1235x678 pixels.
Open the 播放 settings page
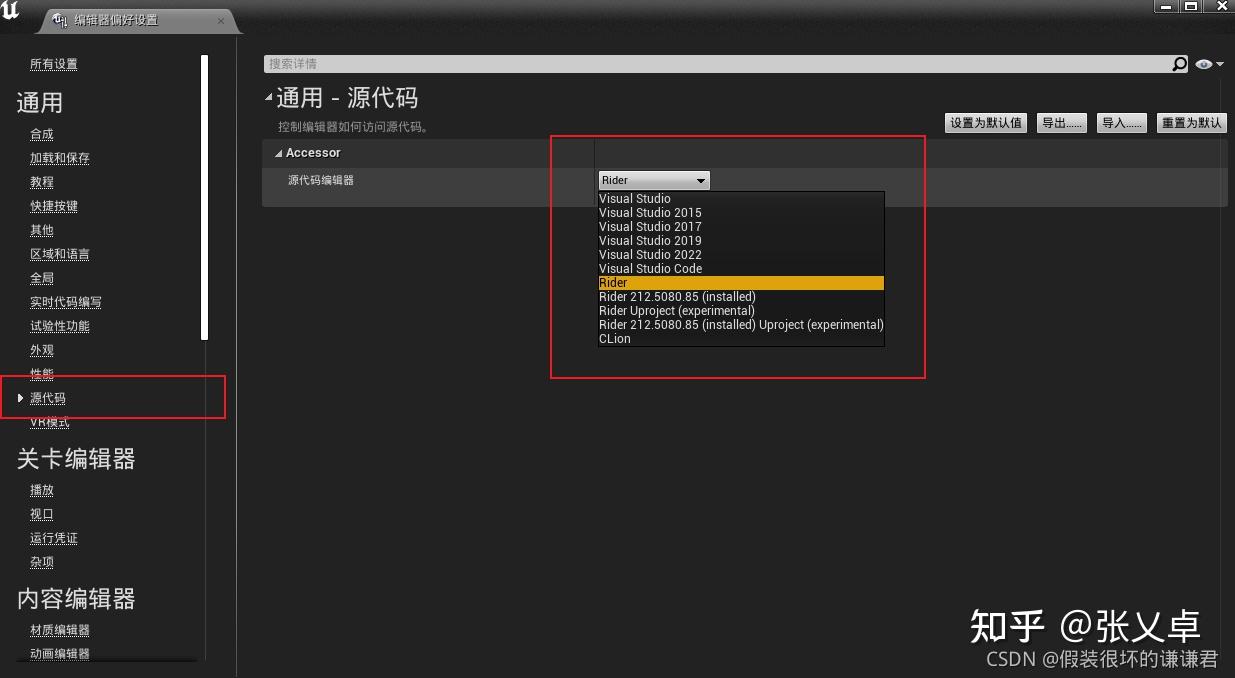click(42, 490)
